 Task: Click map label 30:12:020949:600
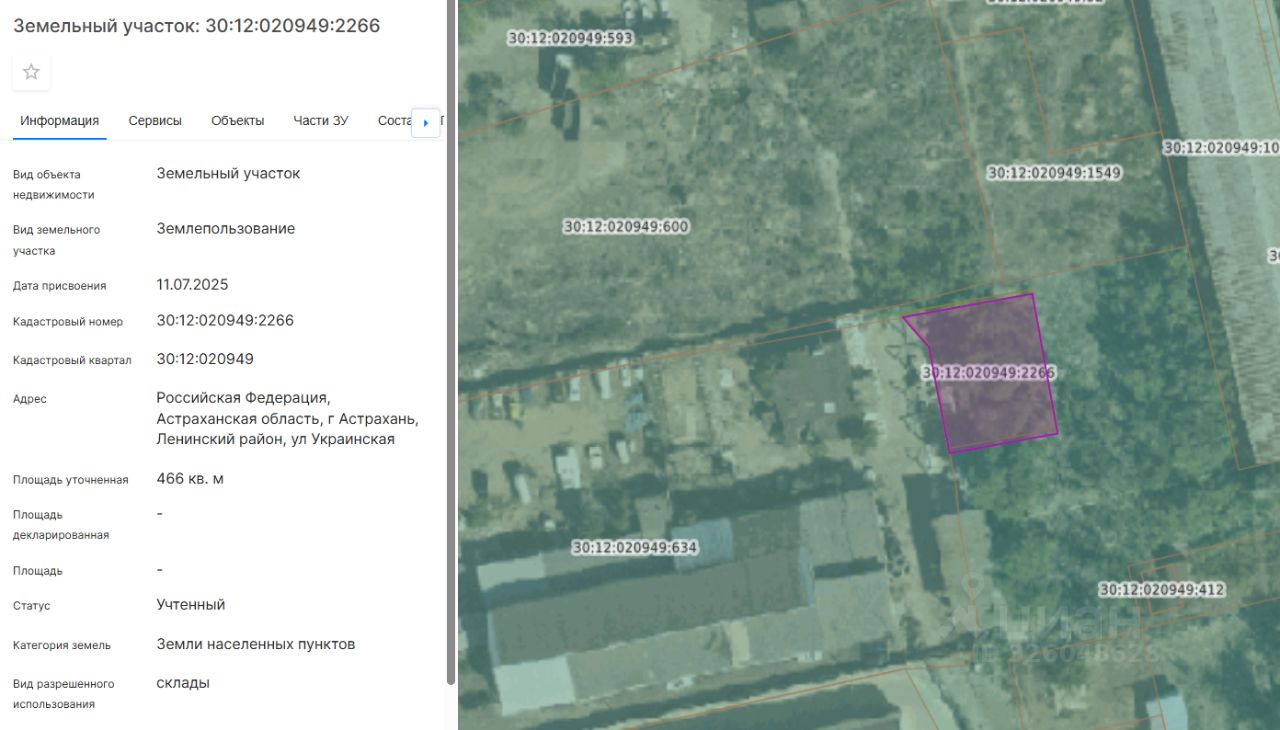(626, 227)
